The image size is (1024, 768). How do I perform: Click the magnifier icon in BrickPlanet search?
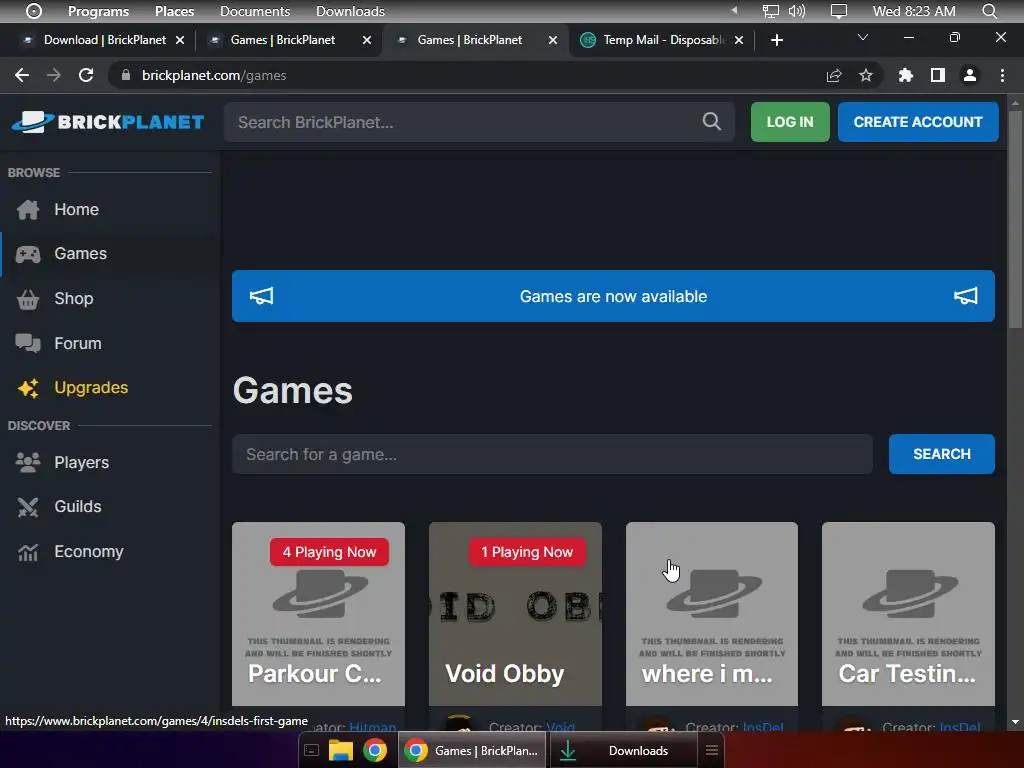pos(711,121)
